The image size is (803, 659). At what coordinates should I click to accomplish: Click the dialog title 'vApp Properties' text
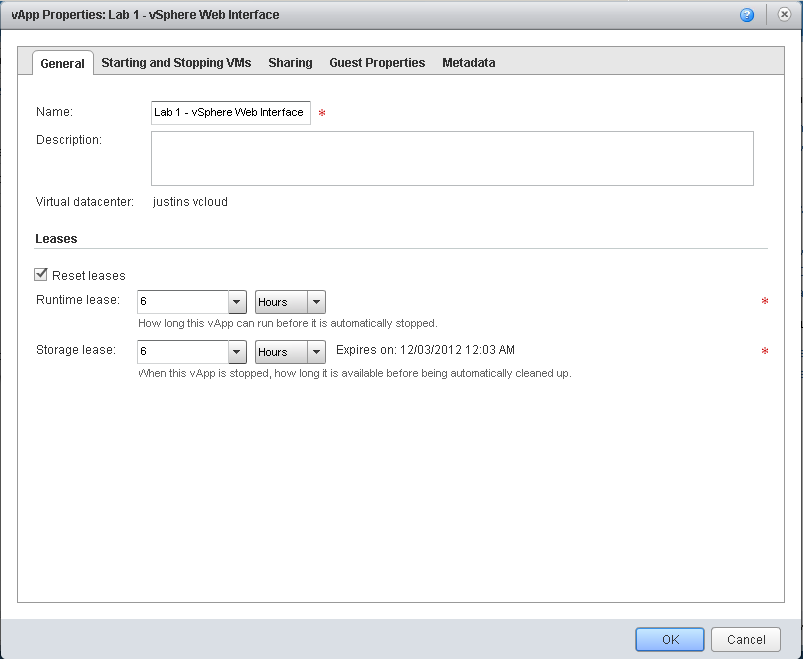(57, 15)
